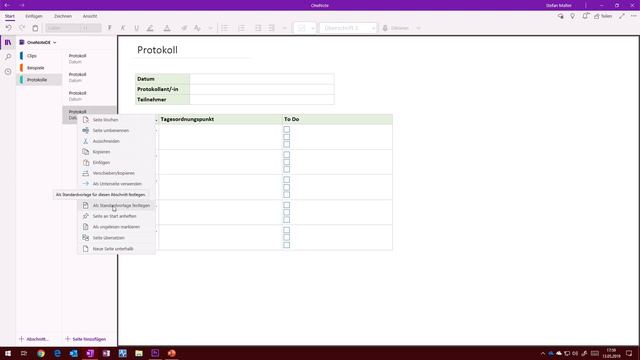Open Chrome from the taskbar

pyautogui.click(x=41, y=353)
